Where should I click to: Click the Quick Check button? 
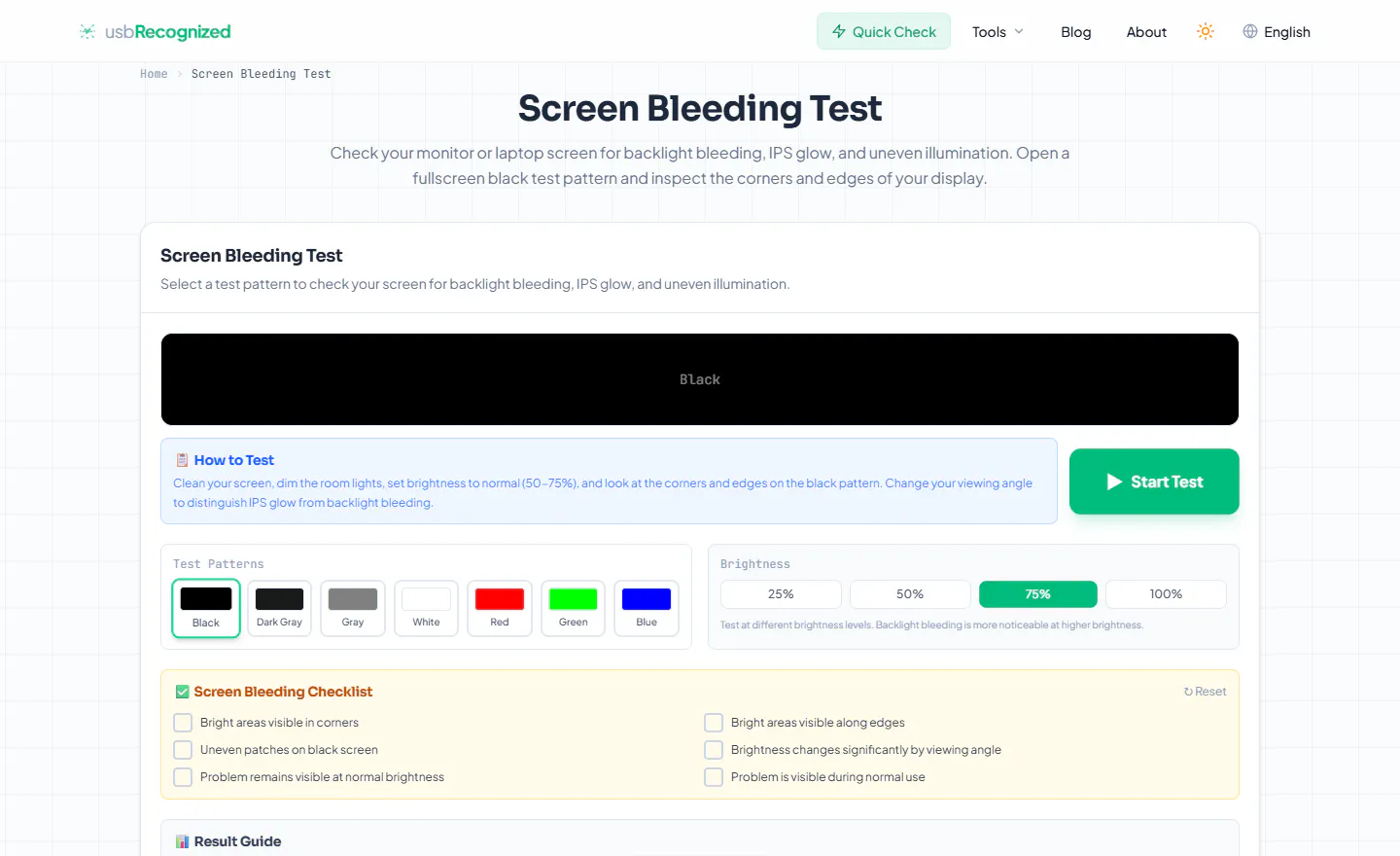[884, 31]
